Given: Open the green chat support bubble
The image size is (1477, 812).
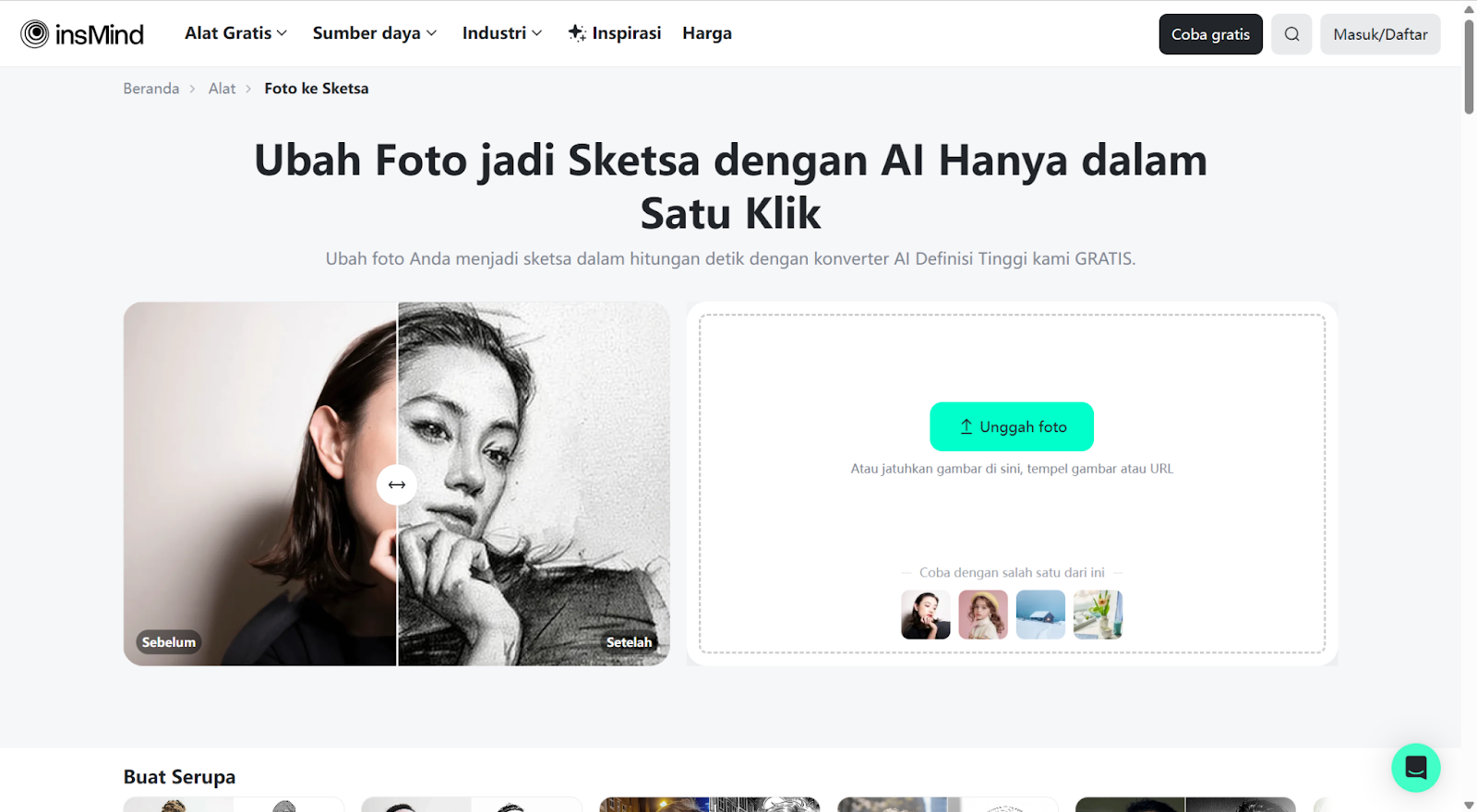Looking at the screenshot, I should point(1416,767).
